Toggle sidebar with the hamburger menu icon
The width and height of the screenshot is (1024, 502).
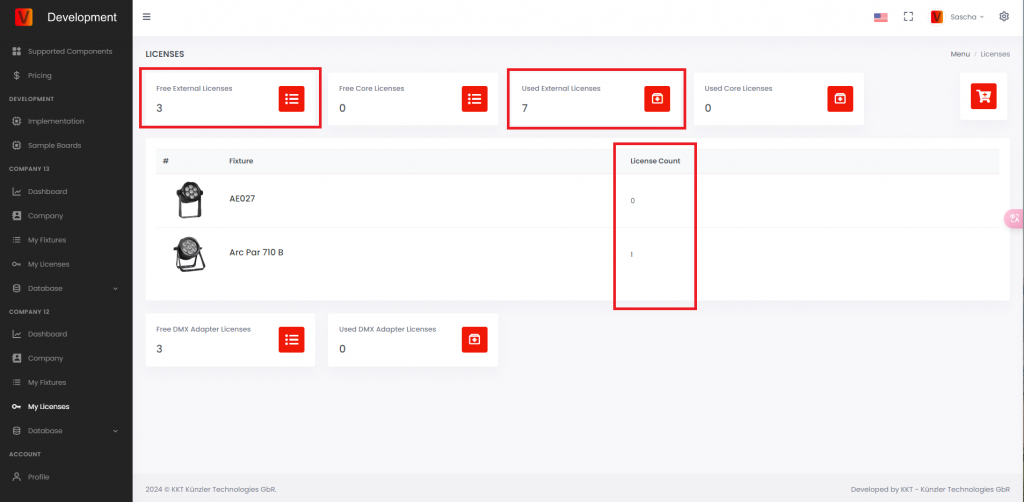tap(148, 17)
